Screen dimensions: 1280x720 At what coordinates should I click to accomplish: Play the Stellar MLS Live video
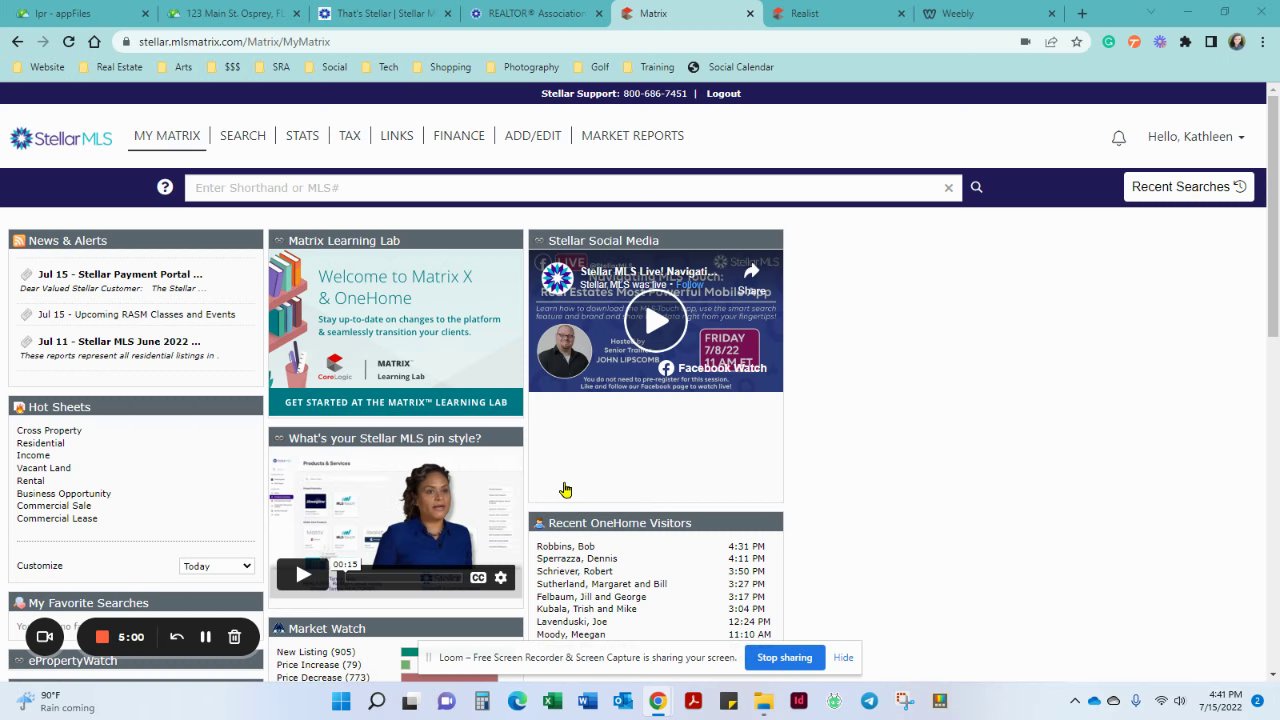point(656,321)
